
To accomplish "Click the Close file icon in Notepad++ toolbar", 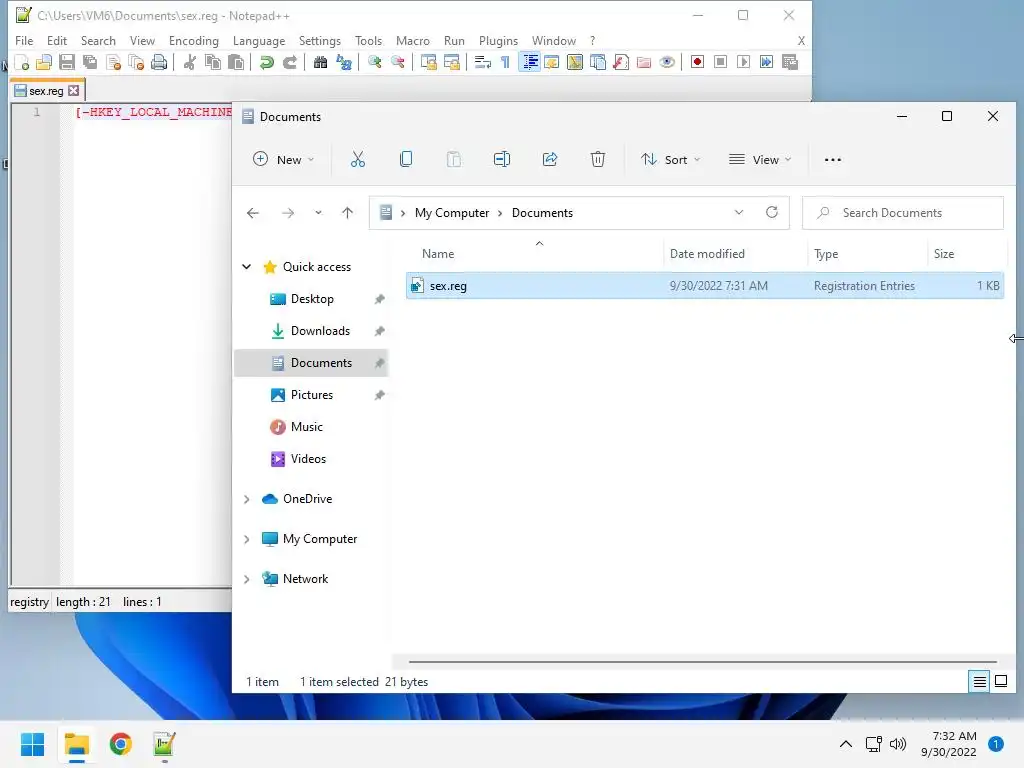I will tap(113, 62).
